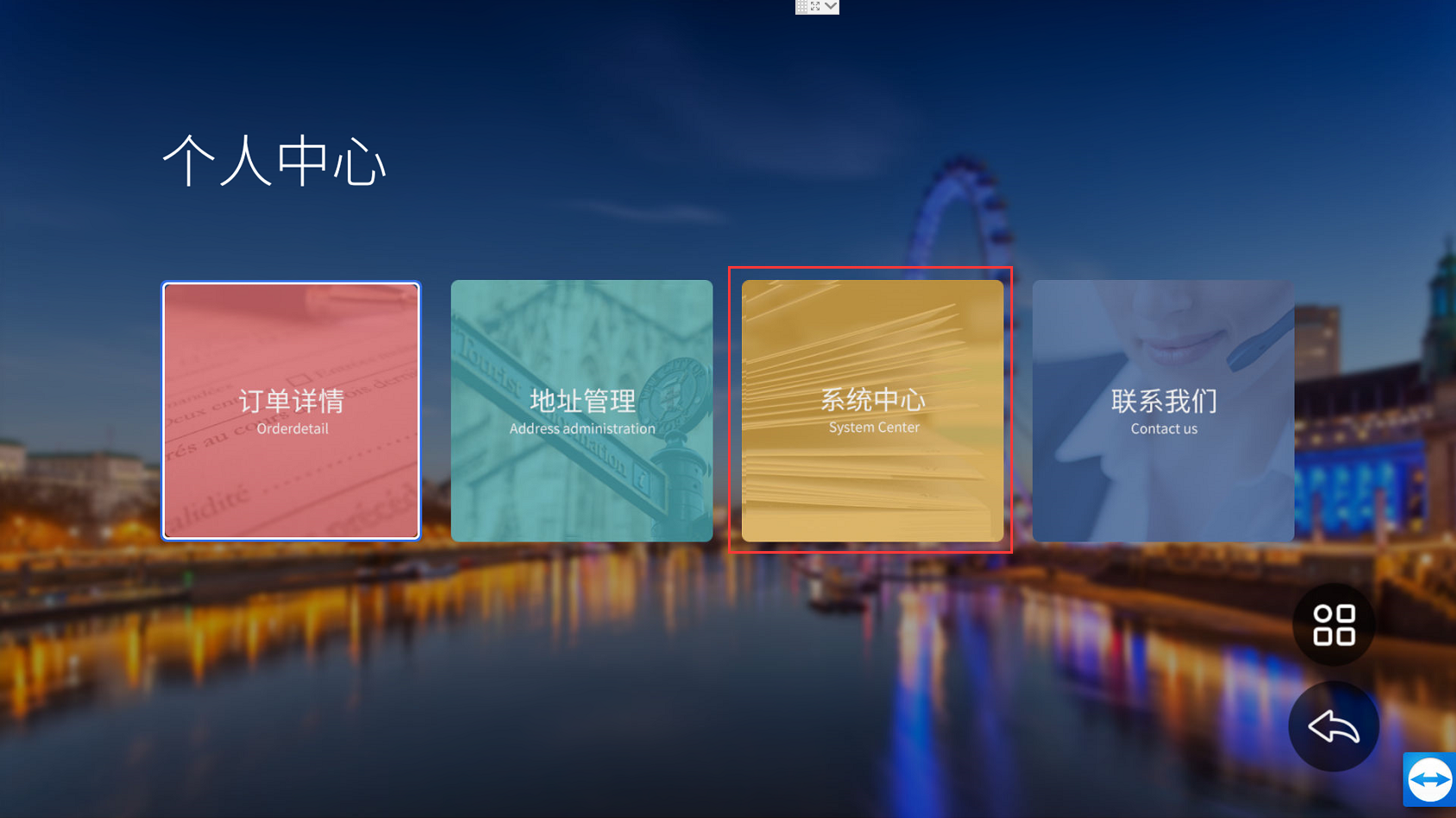Click the "Address administration" label
Viewport: 1456px width, 818px height.
(x=582, y=429)
